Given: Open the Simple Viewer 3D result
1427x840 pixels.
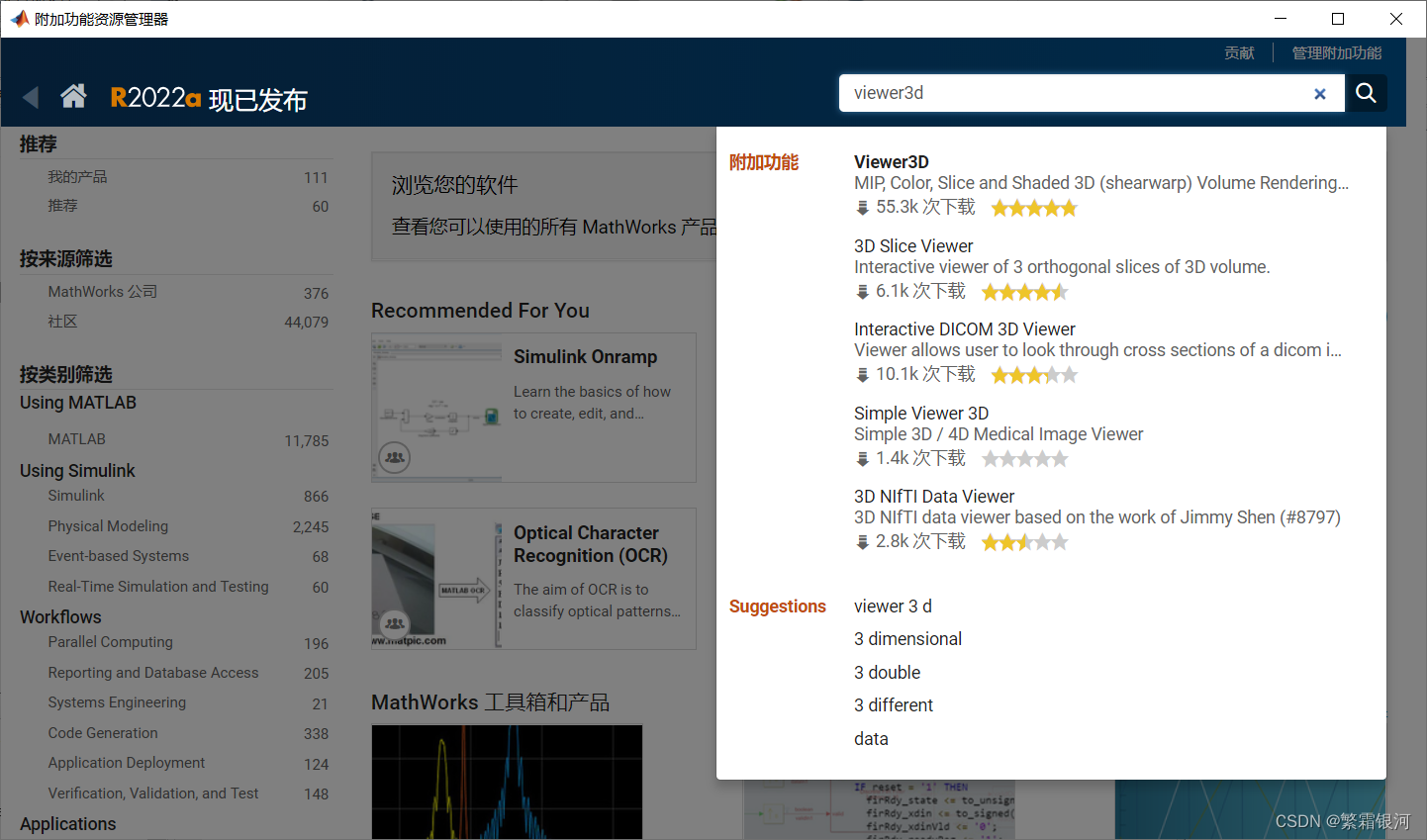Looking at the screenshot, I should point(921,414).
